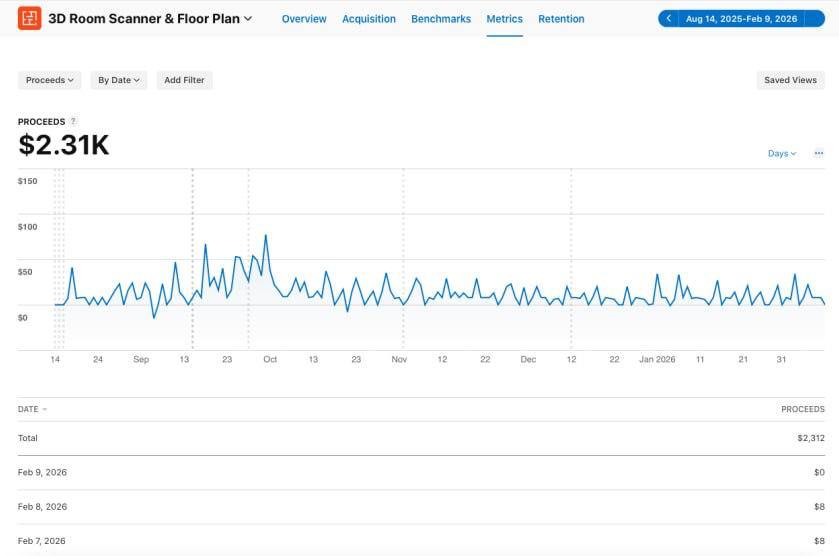The height and width of the screenshot is (556, 839).
Task: Open the Acquisition tab
Action: (369, 19)
